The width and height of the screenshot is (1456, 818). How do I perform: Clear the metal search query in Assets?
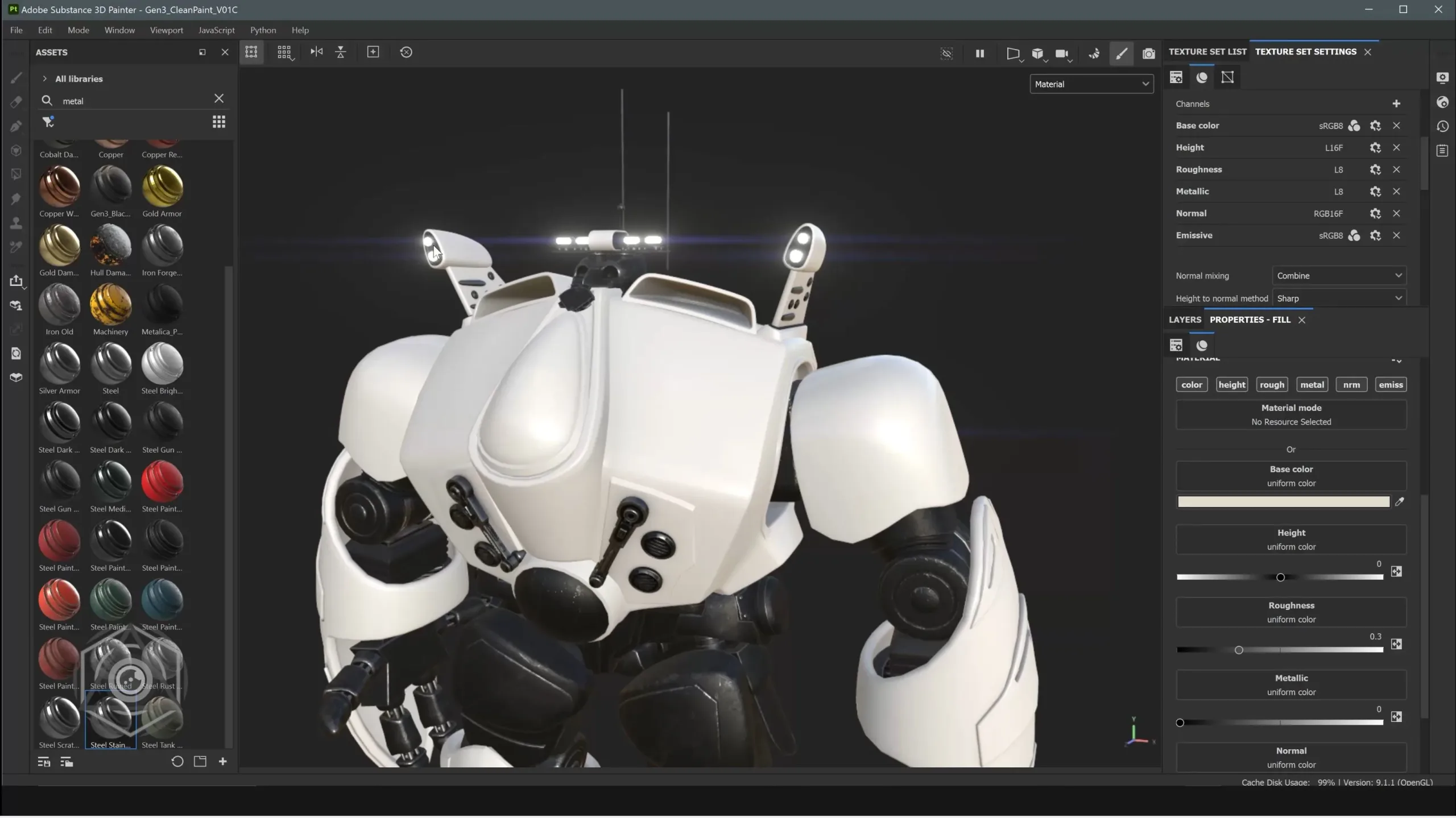(x=219, y=98)
